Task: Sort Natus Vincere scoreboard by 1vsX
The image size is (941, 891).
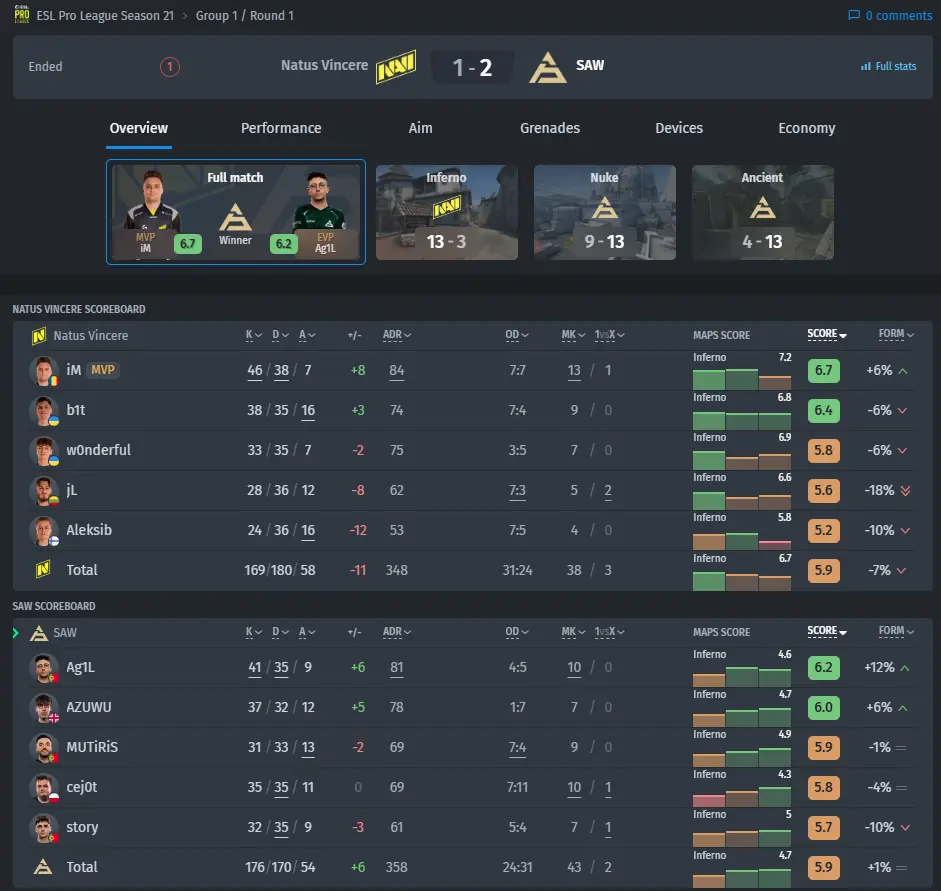Action: [x=610, y=335]
